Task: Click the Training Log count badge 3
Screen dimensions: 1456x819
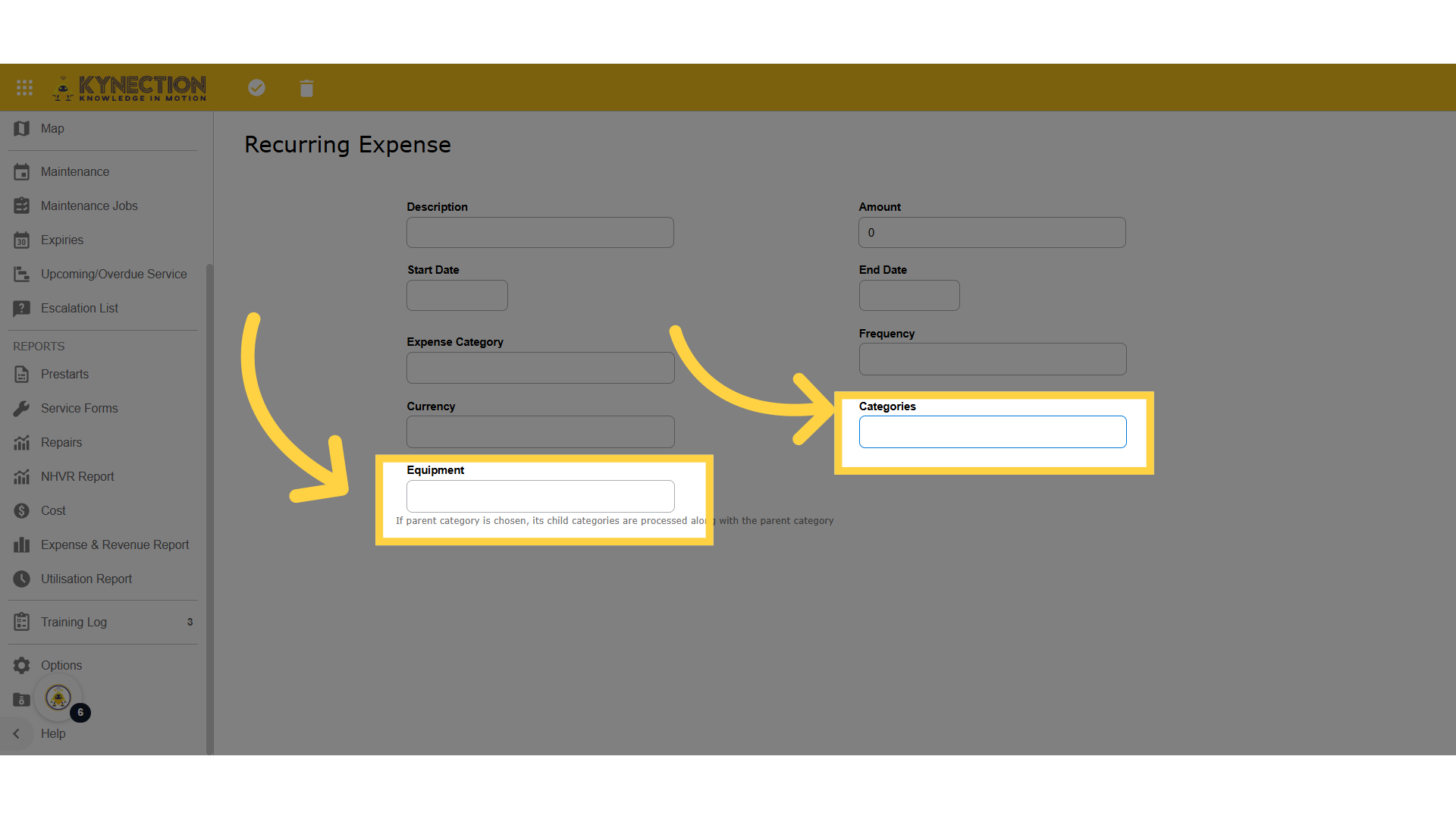Action: tap(190, 623)
